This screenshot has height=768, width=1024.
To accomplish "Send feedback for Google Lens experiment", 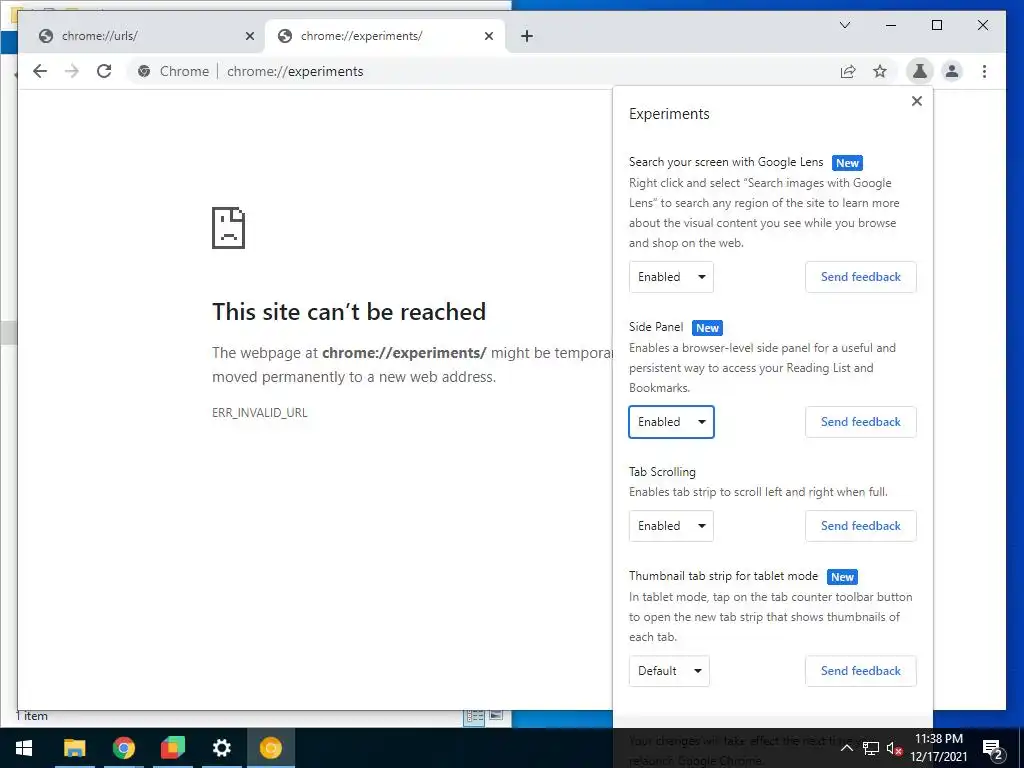I will (x=861, y=277).
